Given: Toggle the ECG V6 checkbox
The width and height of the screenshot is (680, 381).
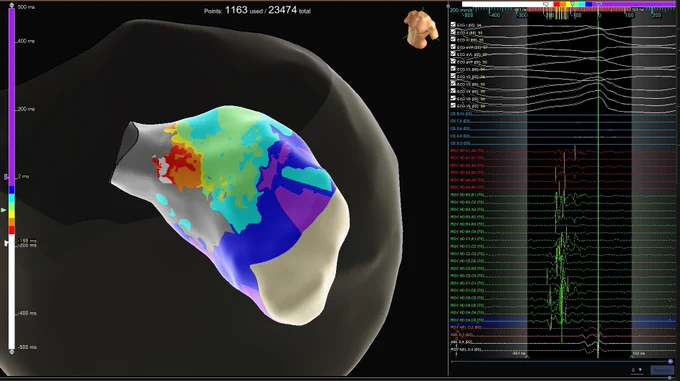Looking at the screenshot, I should 453,105.
